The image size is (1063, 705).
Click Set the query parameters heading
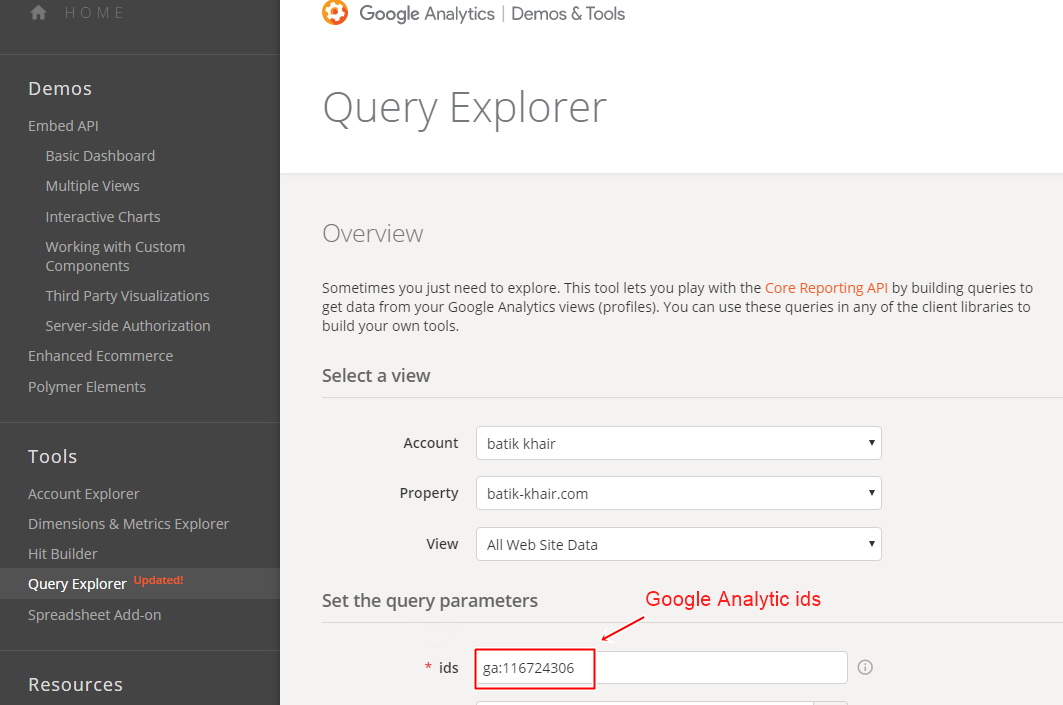click(x=430, y=601)
